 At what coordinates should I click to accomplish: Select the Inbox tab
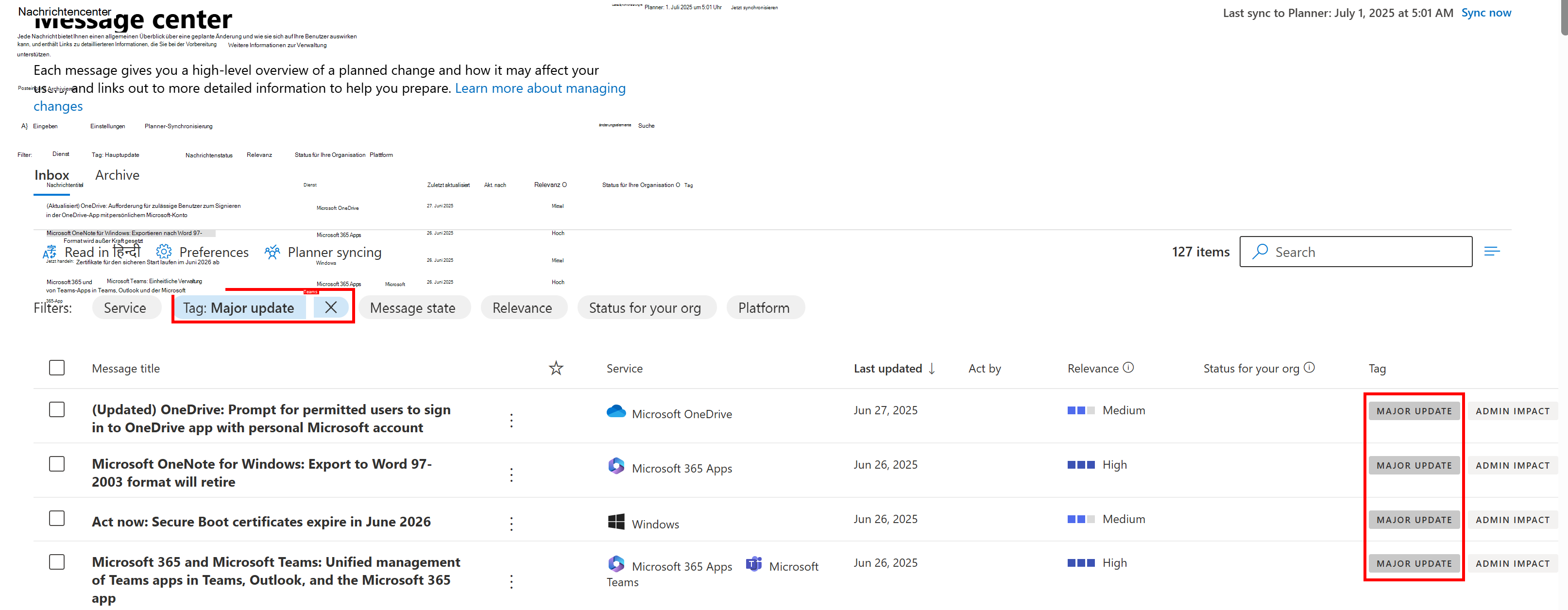[x=52, y=175]
